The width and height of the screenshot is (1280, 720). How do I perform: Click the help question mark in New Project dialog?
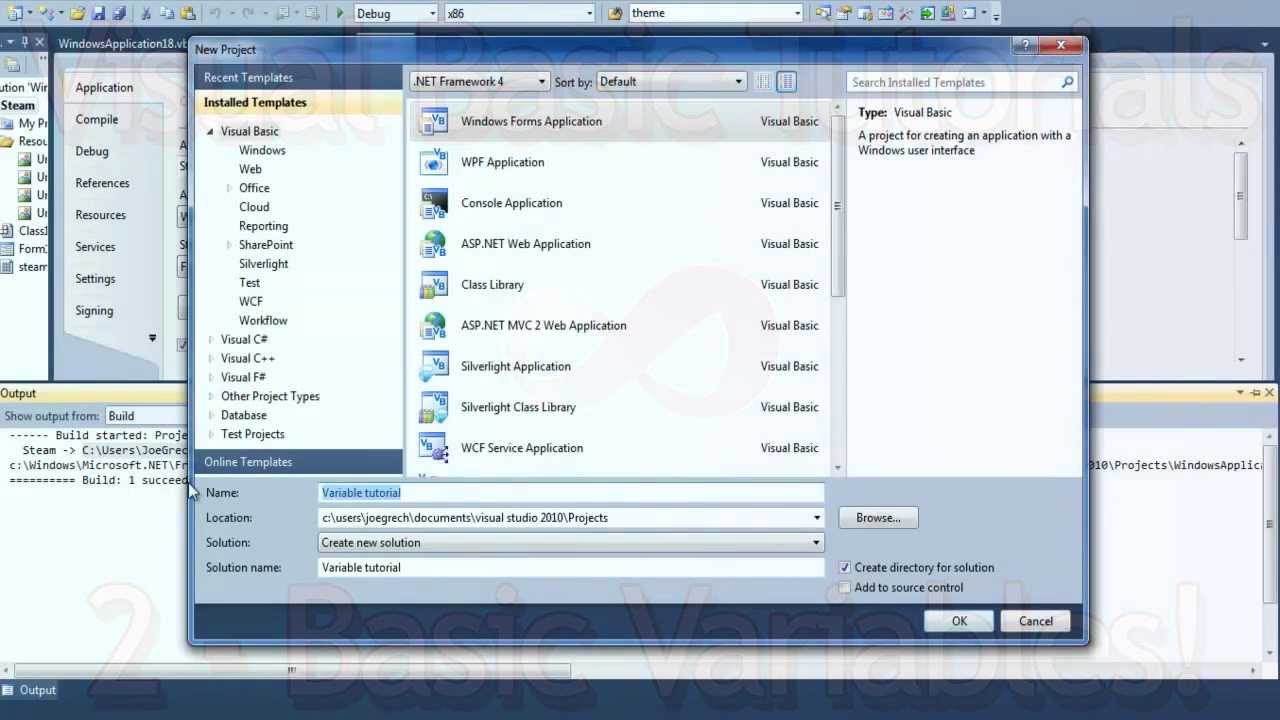[x=1025, y=46]
